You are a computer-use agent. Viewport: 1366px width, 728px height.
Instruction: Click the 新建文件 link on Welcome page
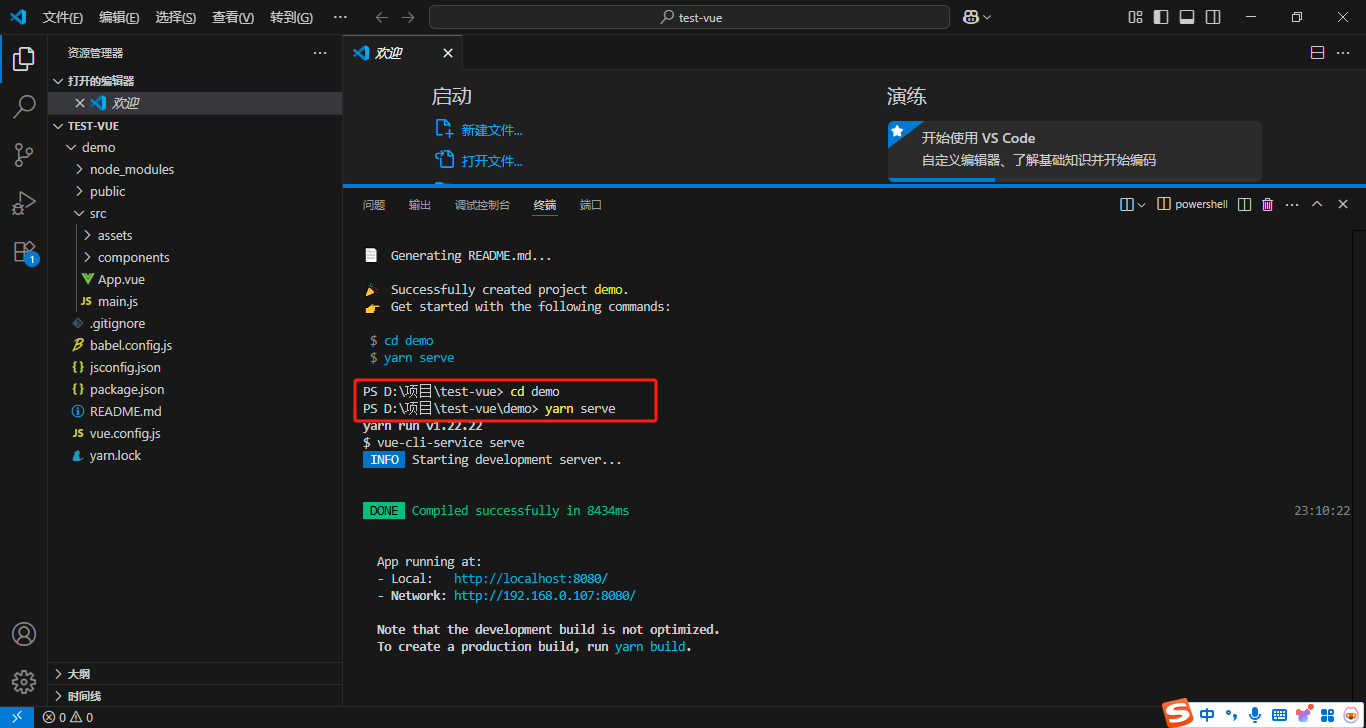click(491, 129)
